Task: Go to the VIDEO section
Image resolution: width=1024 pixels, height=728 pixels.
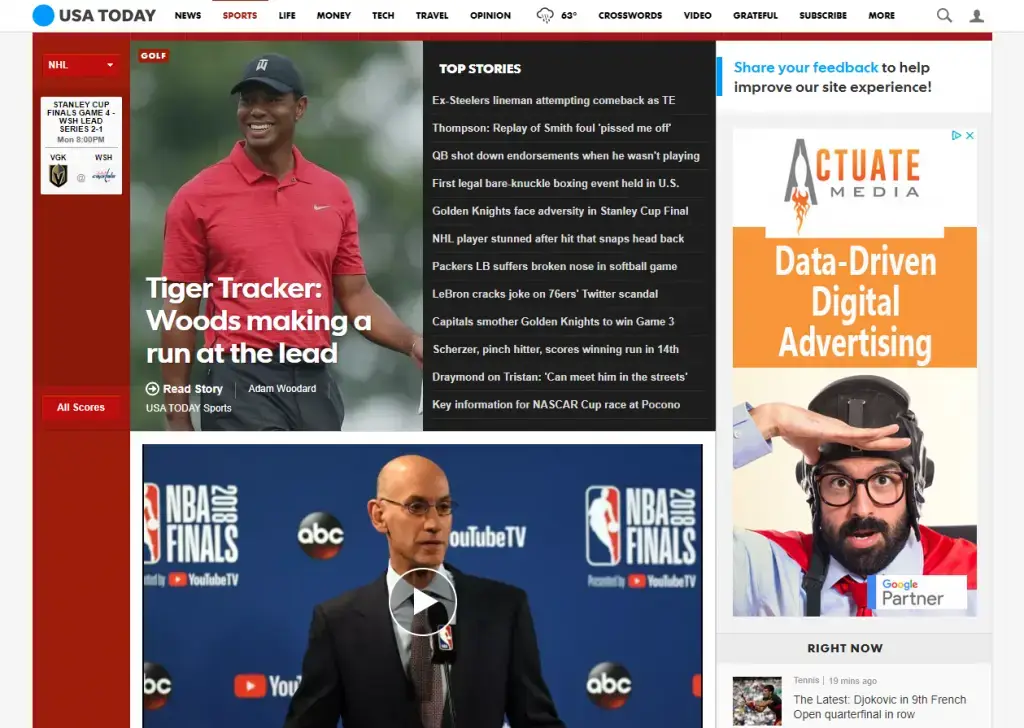Action: 697,15
